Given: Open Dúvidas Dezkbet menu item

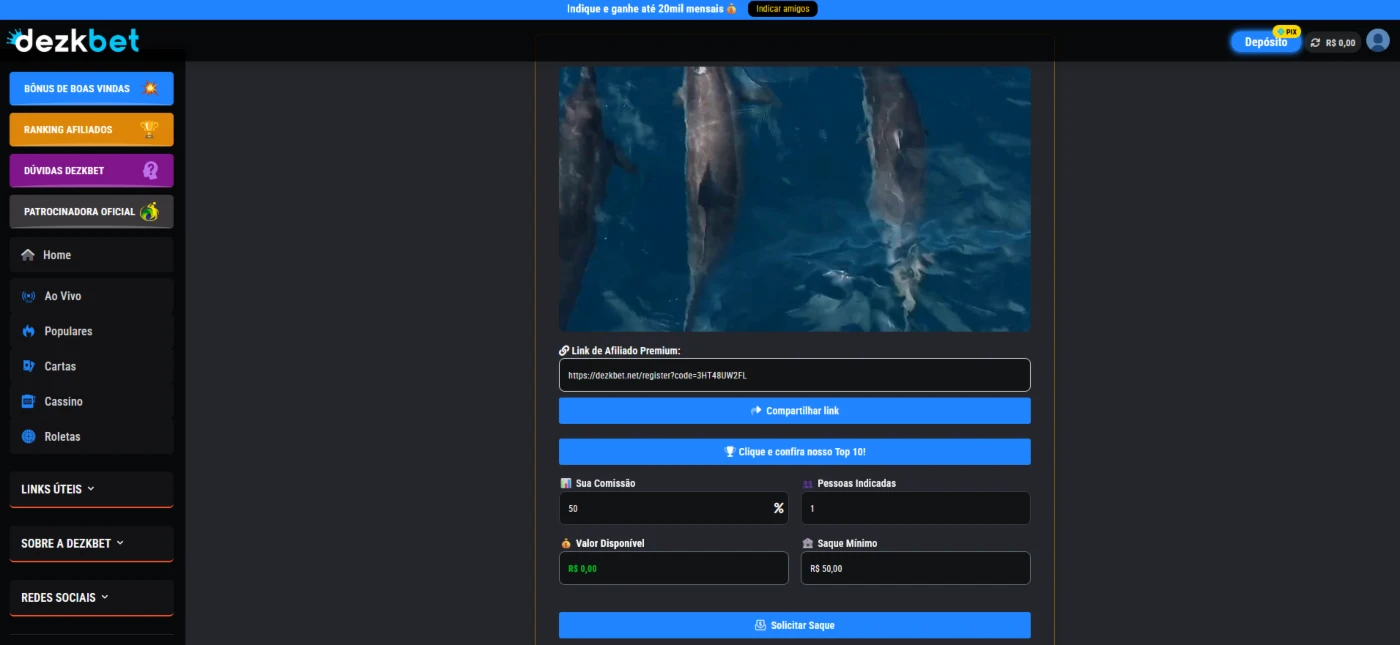Looking at the screenshot, I should pos(91,171).
